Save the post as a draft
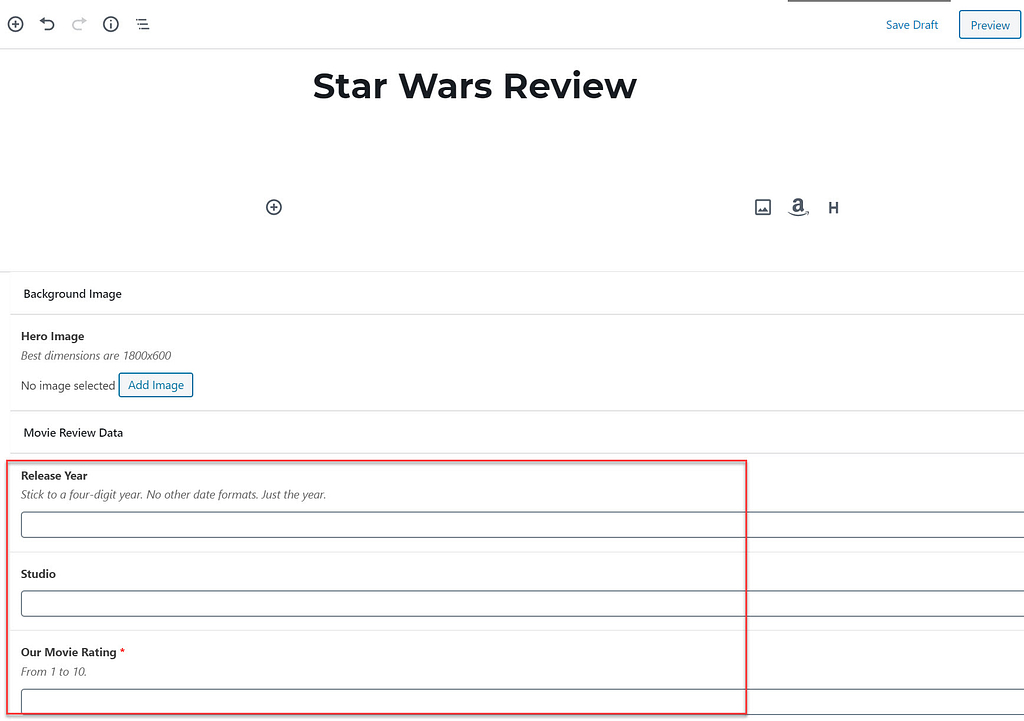This screenshot has height=721, width=1024. click(x=912, y=25)
